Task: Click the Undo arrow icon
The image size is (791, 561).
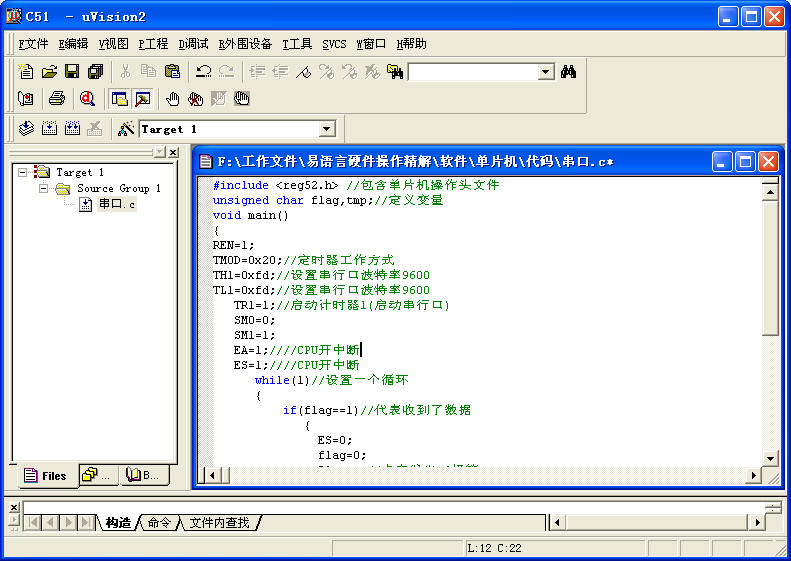Action: [203, 71]
